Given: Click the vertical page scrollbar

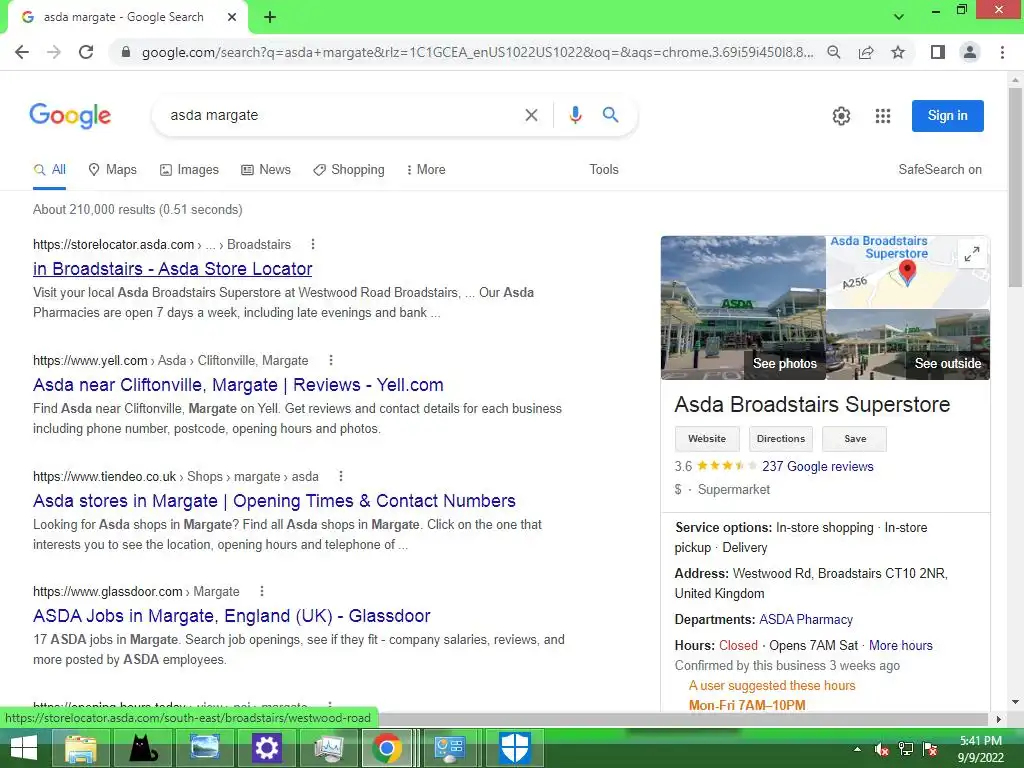Looking at the screenshot, I should 1015,188.
